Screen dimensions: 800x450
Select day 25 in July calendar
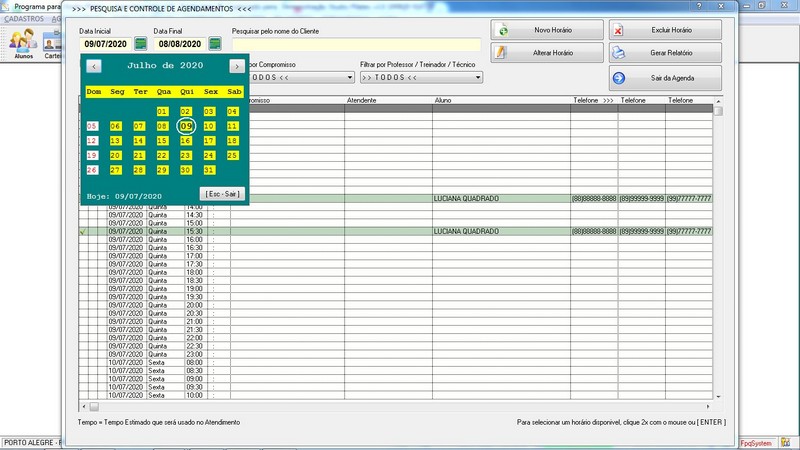pos(233,156)
